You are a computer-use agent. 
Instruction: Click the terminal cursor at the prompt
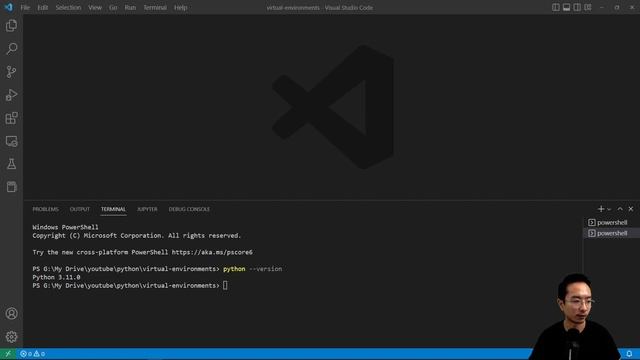(x=225, y=285)
